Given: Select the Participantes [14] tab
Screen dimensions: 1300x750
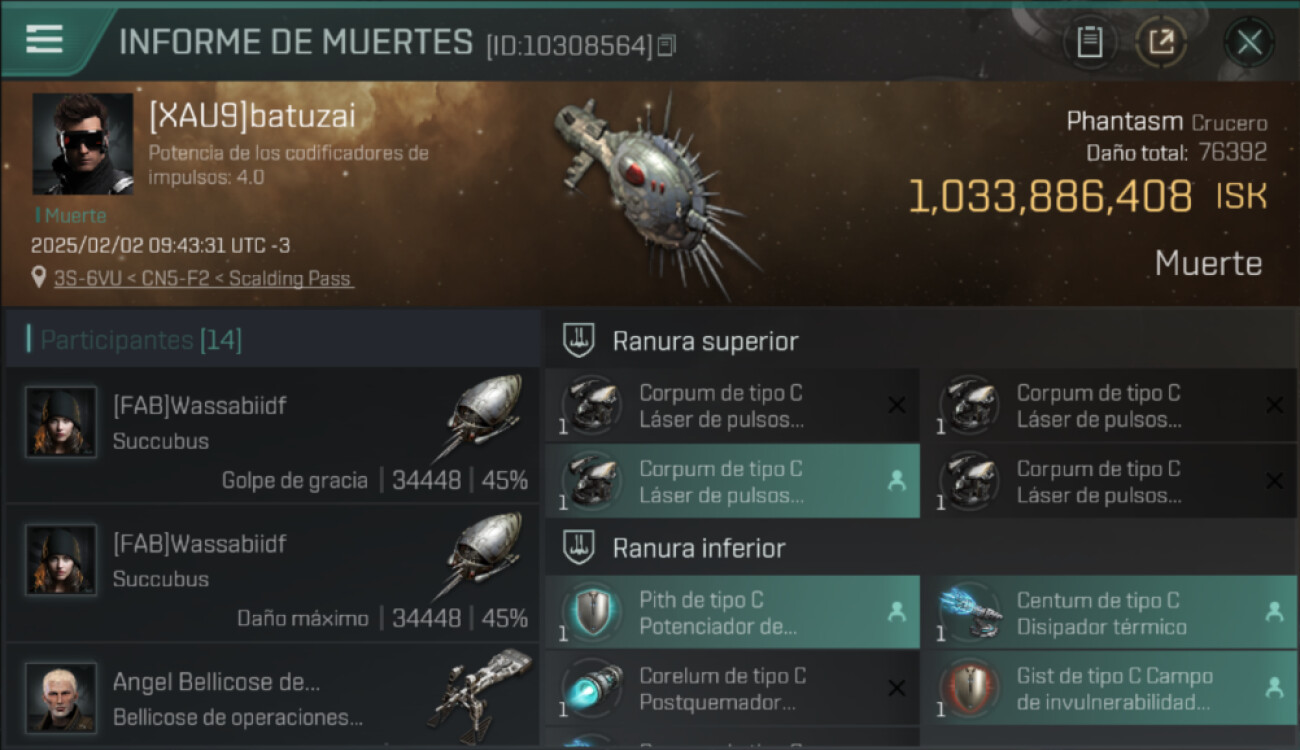Looking at the screenshot, I should (x=140, y=340).
